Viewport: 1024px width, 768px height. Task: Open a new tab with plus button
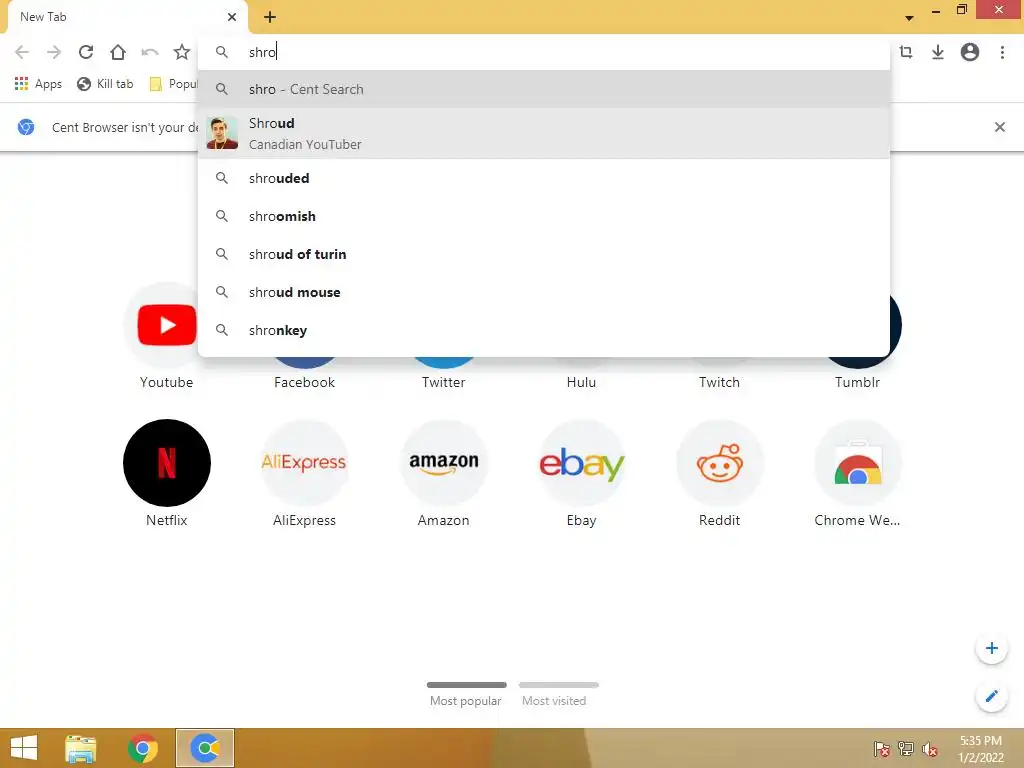(270, 17)
